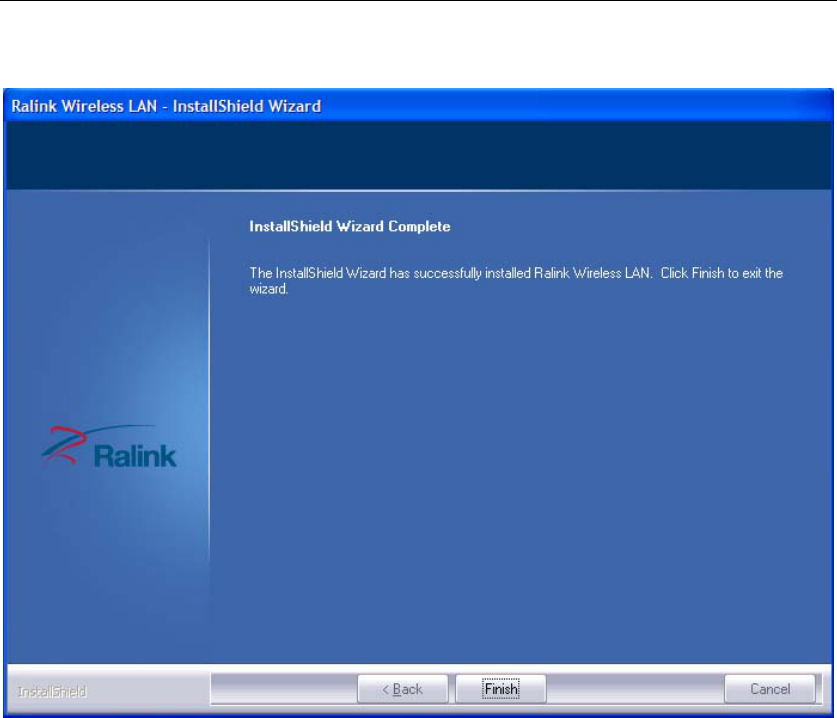Click the message "successfully installed Ralink Wireless LAN"
Image resolution: width=837 pixels, height=718 pixels.
(532, 273)
